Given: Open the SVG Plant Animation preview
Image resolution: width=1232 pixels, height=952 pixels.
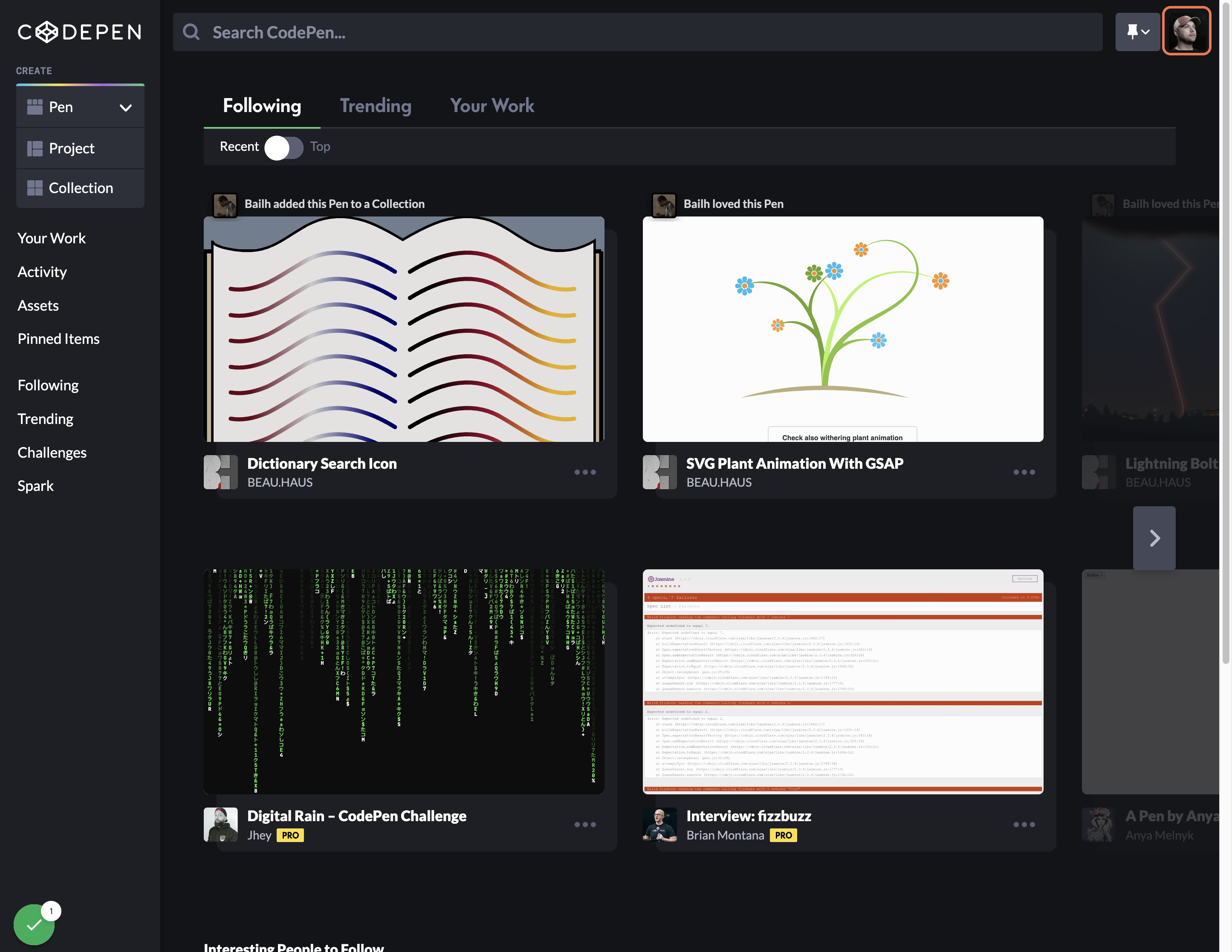Looking at the screenshot, I should point(843,329).
